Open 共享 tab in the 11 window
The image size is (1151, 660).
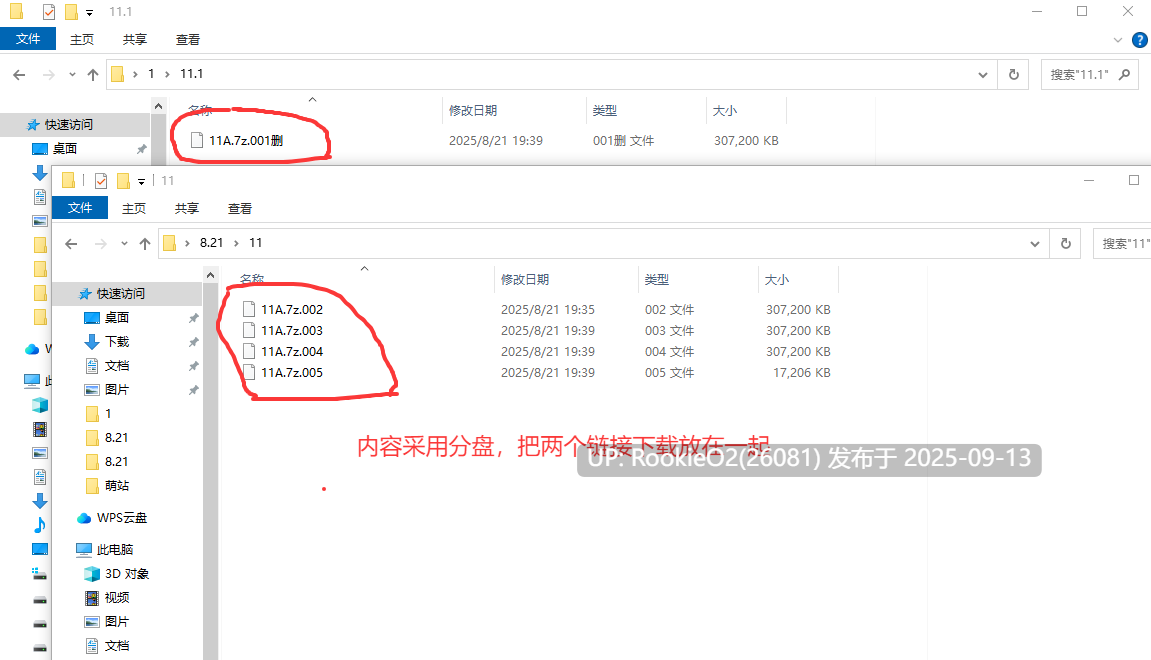pyautogui.click(x=186, y=208)
